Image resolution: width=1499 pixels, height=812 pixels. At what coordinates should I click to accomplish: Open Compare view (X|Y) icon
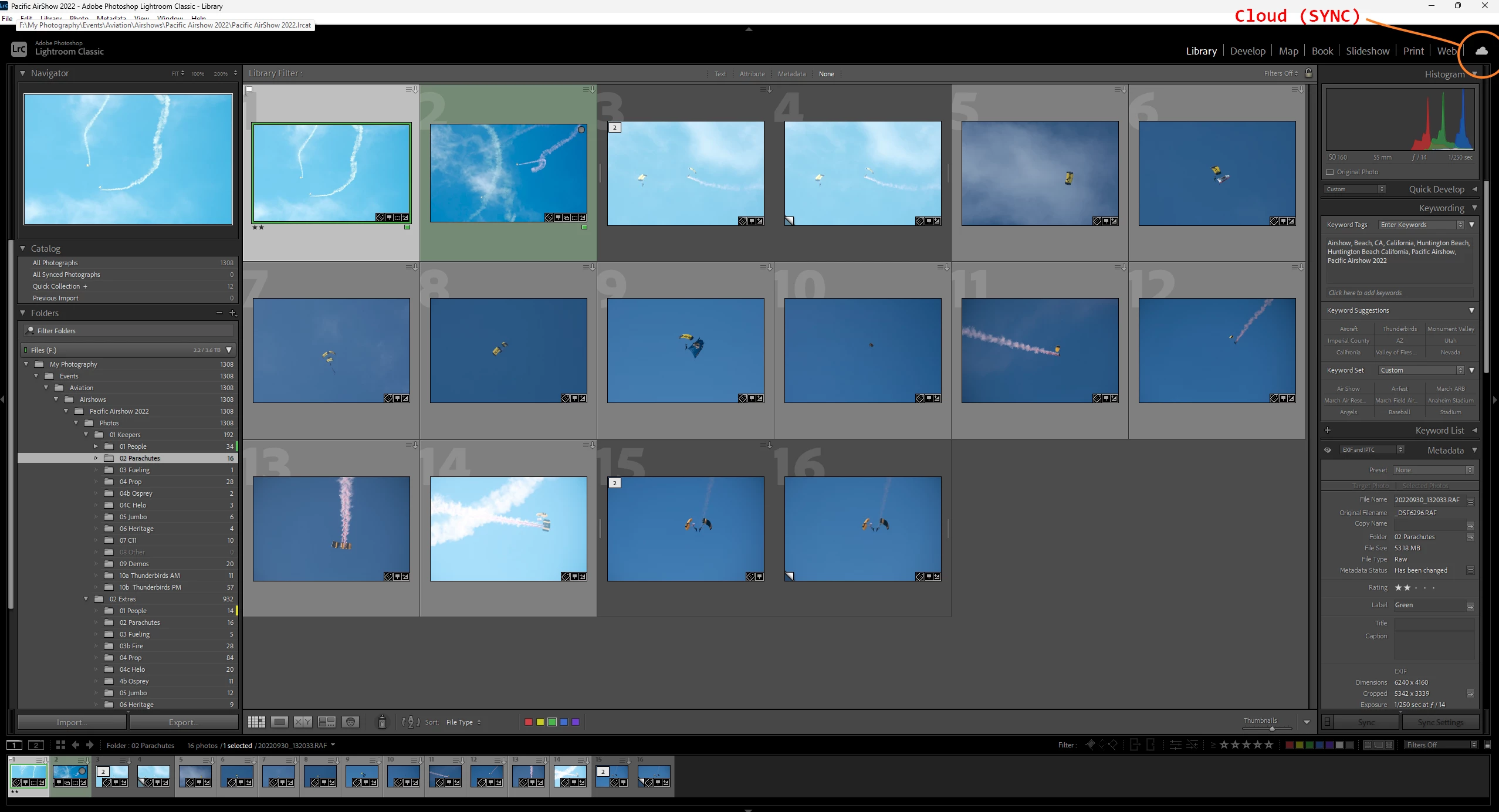(x=303, y=722)
